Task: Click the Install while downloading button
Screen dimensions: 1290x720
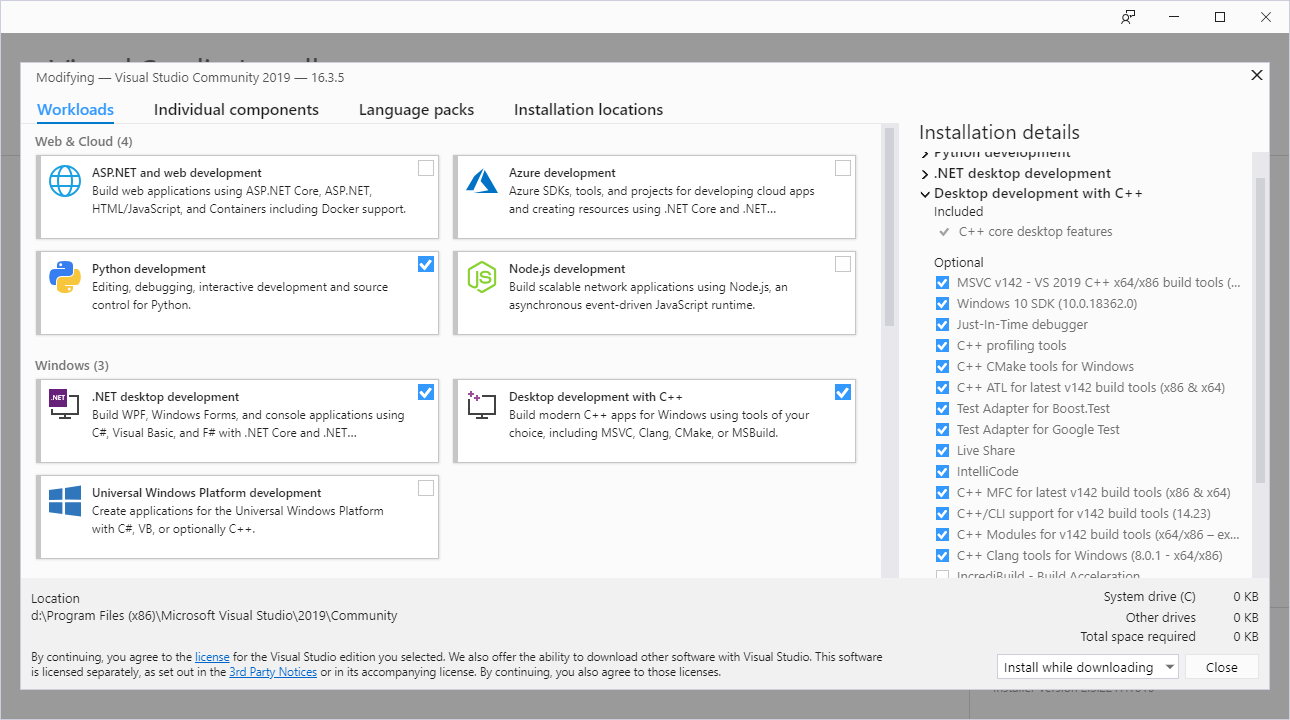Action: tap(1078, 667)
